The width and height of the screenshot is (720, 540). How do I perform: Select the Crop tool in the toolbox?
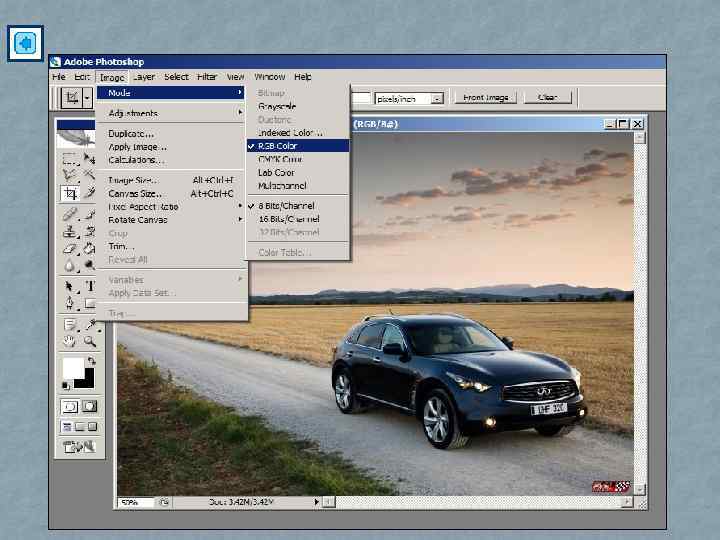[70, 193]
